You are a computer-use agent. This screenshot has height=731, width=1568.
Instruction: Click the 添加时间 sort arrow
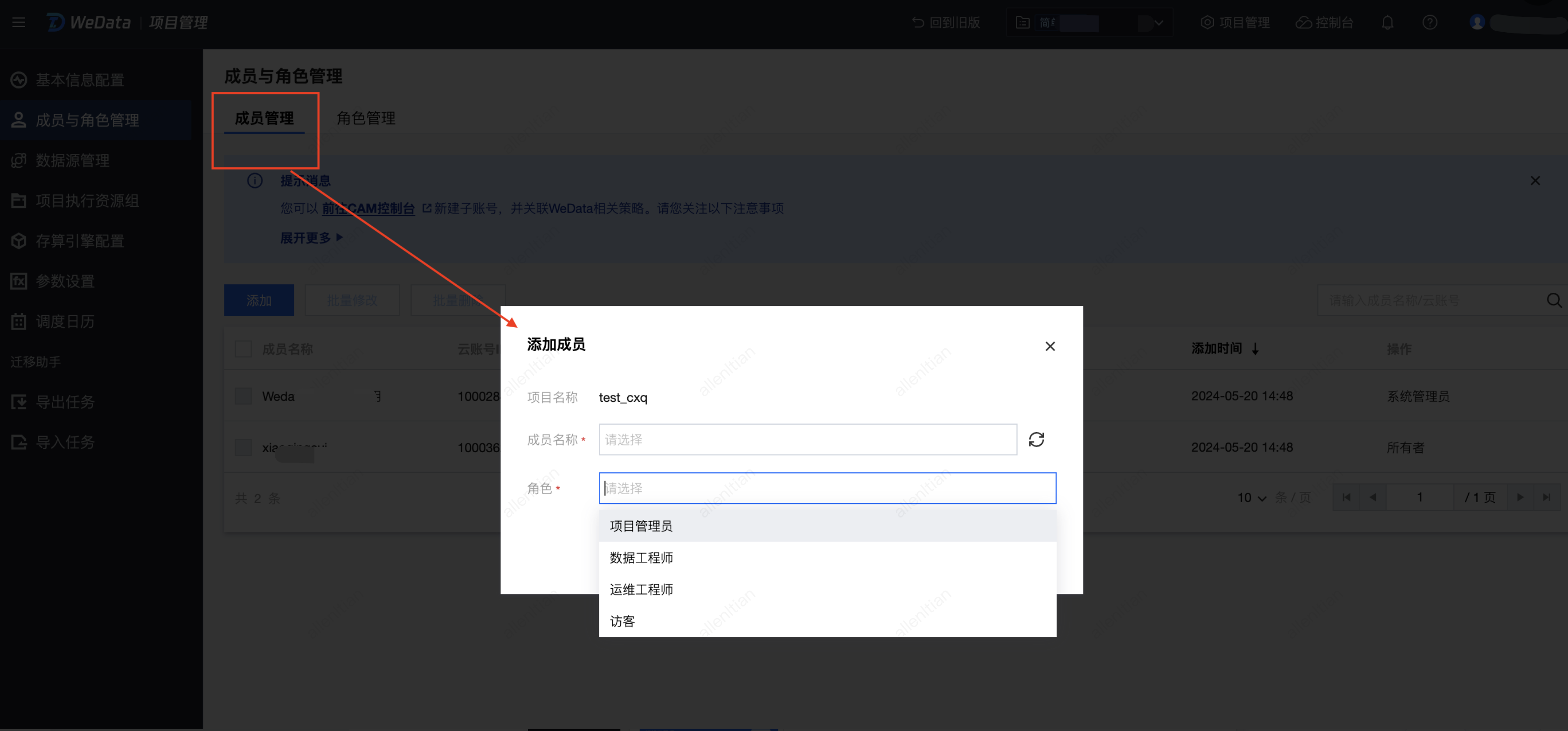tap(1255, 349)
